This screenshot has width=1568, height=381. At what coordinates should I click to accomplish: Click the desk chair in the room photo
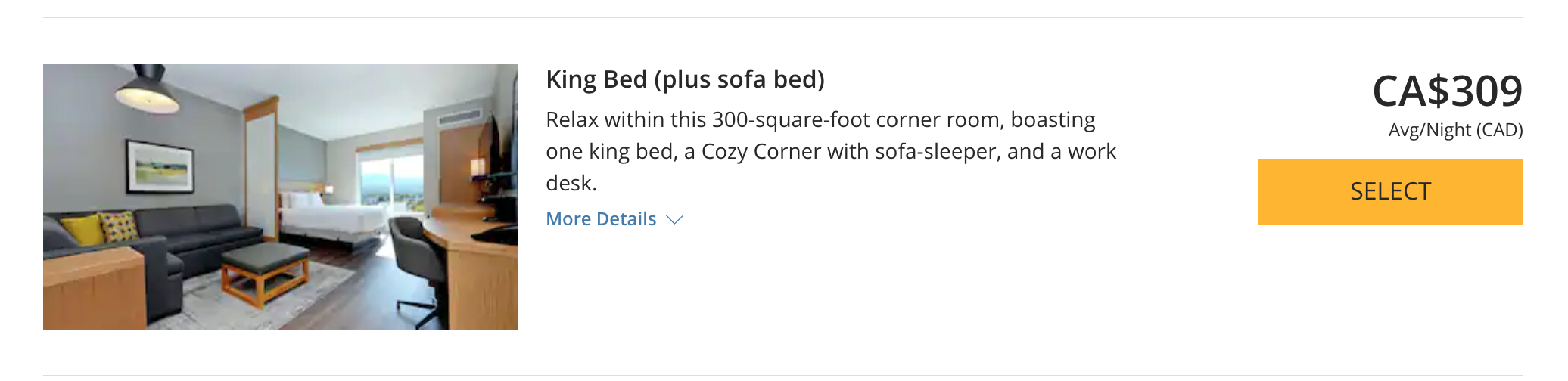coord(416,257)
